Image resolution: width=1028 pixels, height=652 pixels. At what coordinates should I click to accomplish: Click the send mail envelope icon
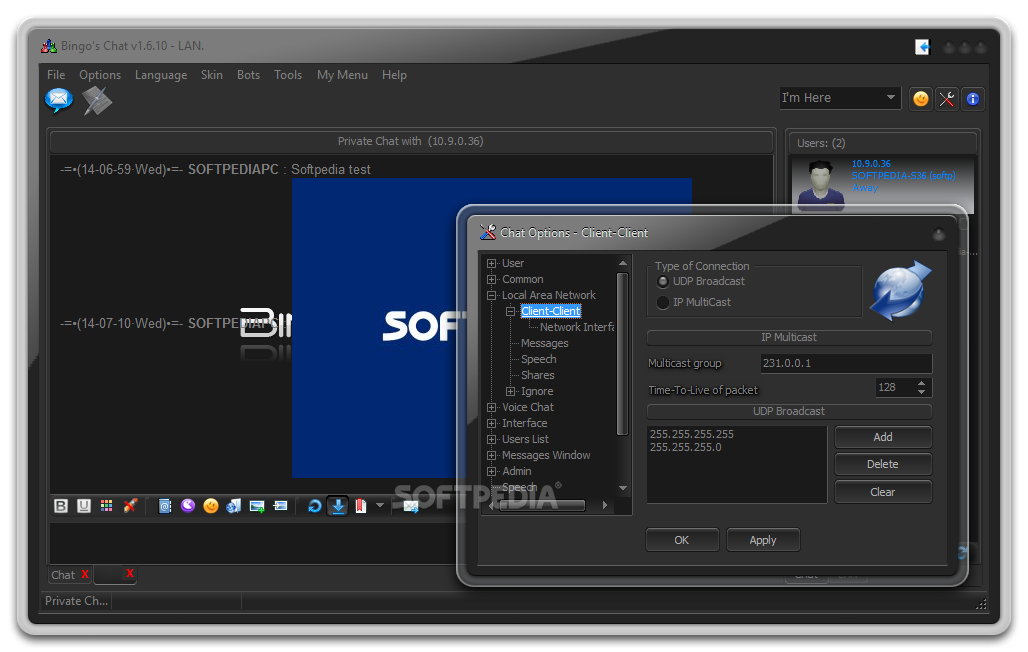(411, 506)
